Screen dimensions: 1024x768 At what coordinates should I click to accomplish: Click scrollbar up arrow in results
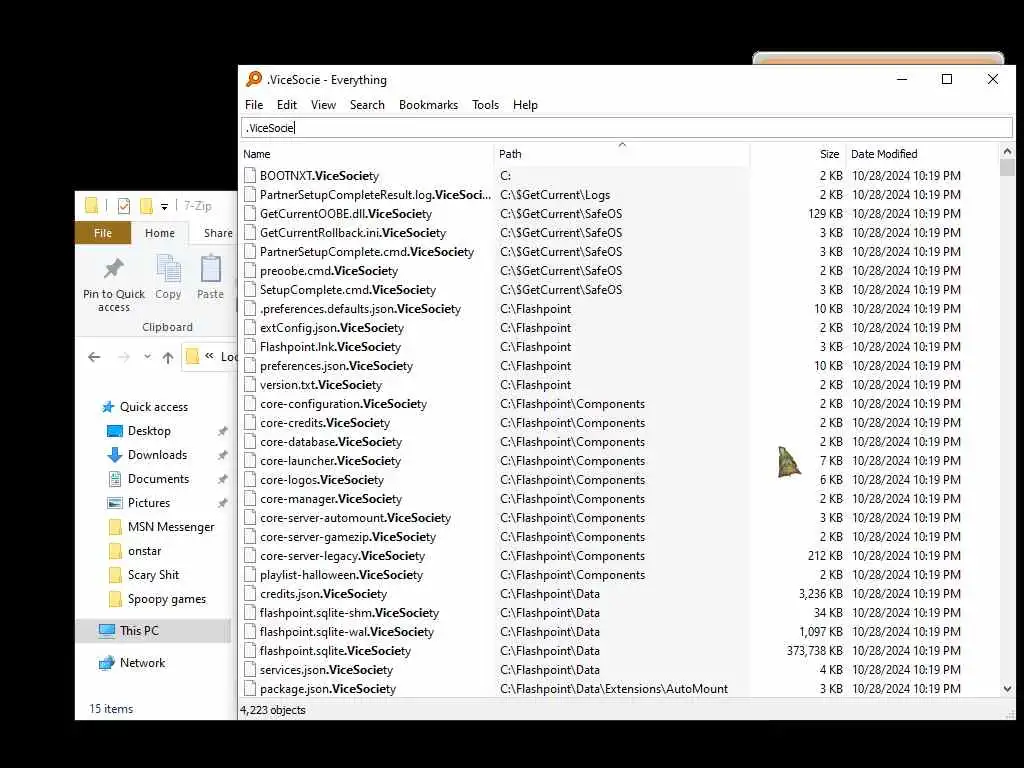[1007, 151]
